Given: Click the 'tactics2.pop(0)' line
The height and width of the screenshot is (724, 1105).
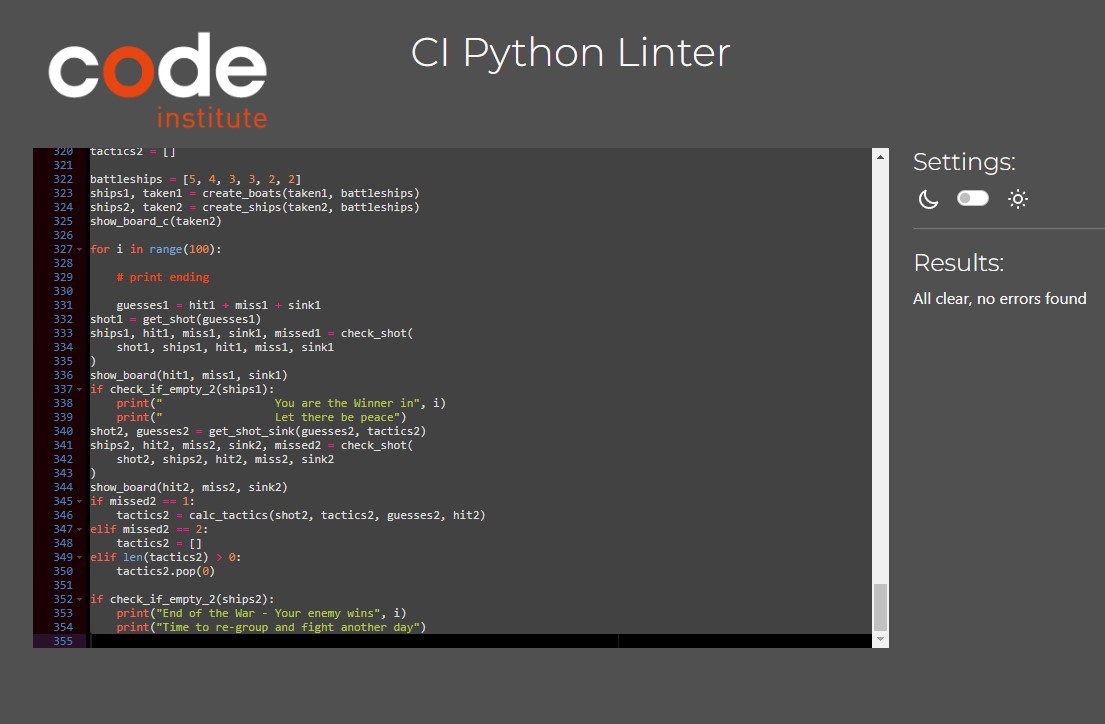Looking at the screenshot, I should tap(166, 571).
